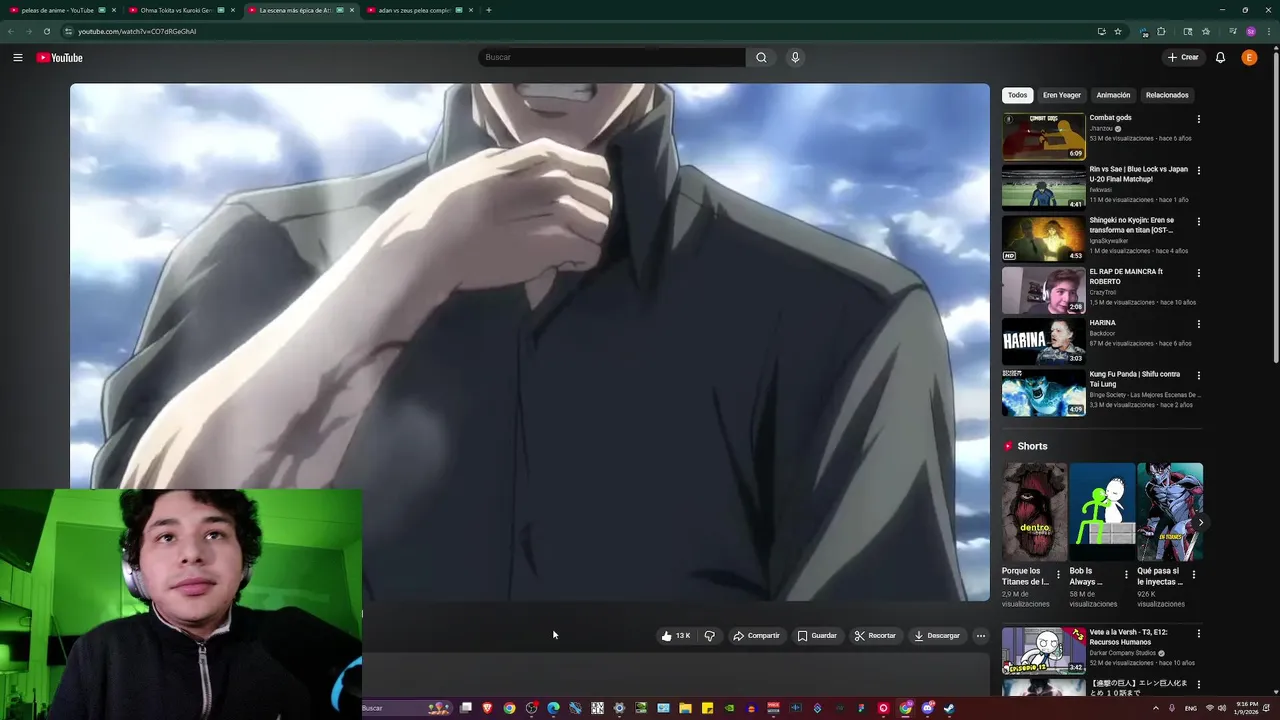Screen dimensions: 1280x720
Task: Open options menu for Kung Fu Panda video
Action: [1198, 375]
